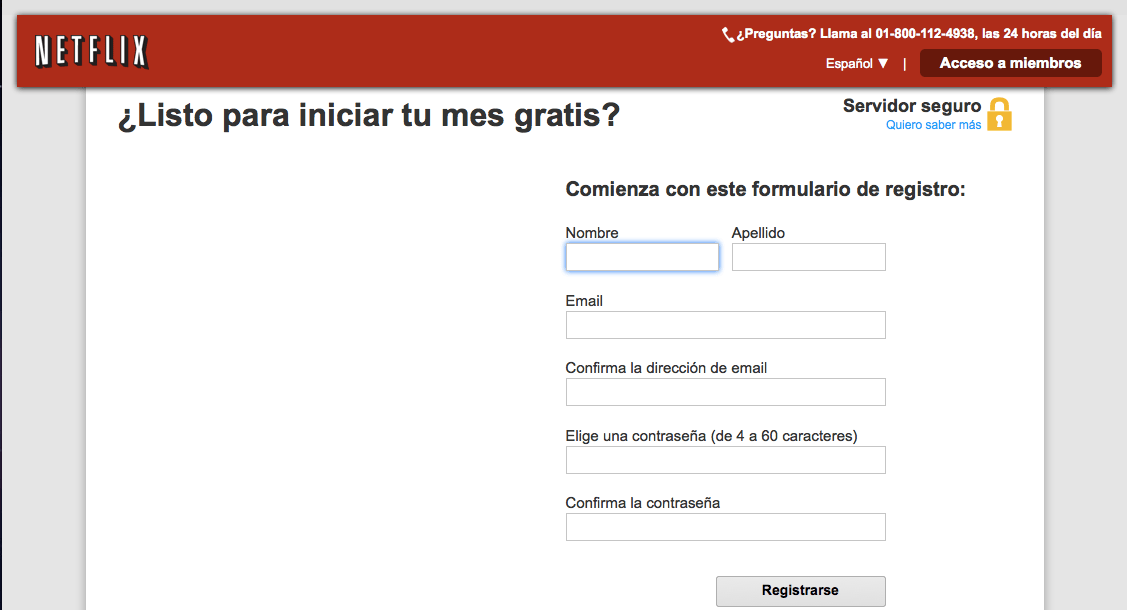The width and height of the screenshot is (1127, 610).
Task: Click the Comienza con este formulario heading
Action: click(765, 189)
